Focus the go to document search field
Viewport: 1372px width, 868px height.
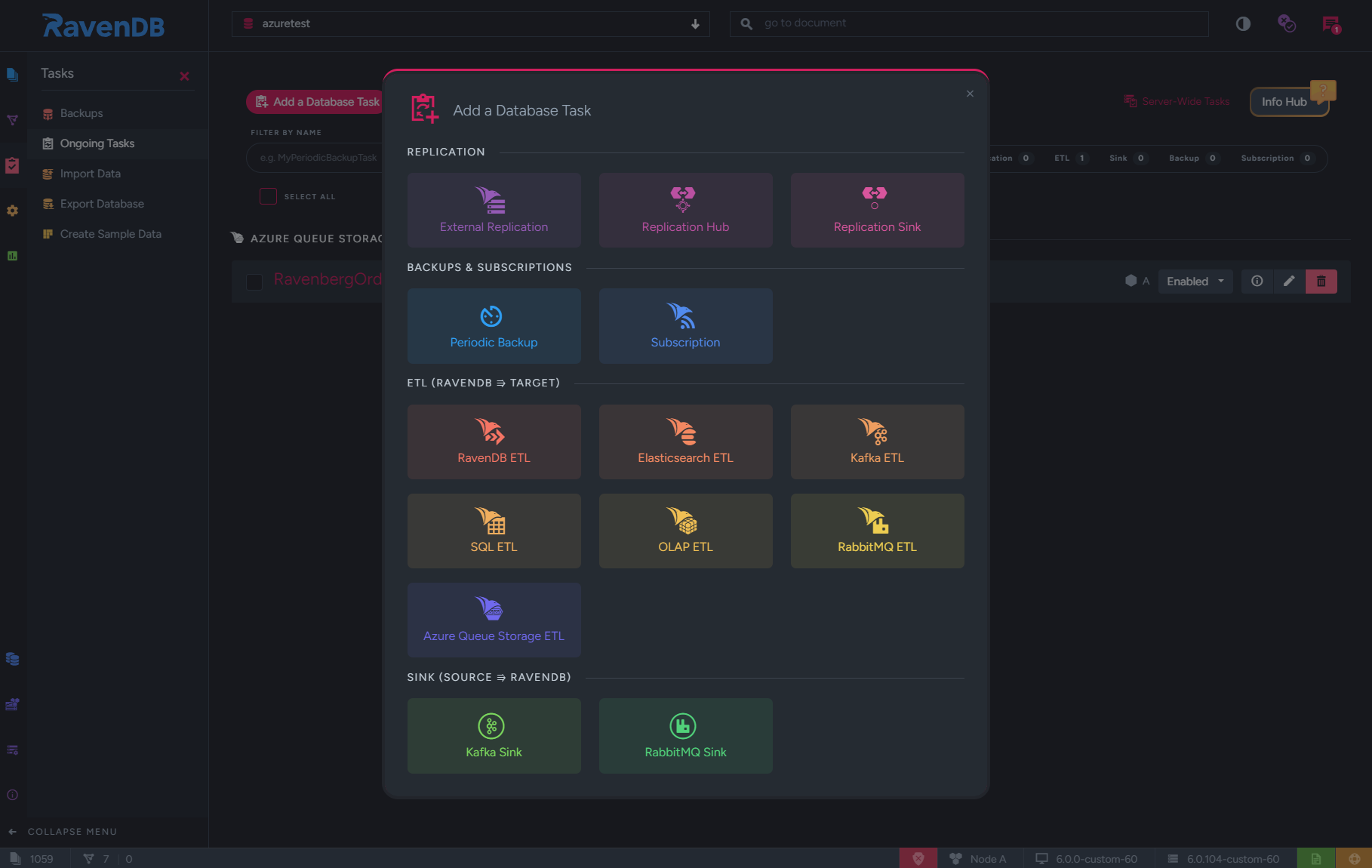[969, 24]
